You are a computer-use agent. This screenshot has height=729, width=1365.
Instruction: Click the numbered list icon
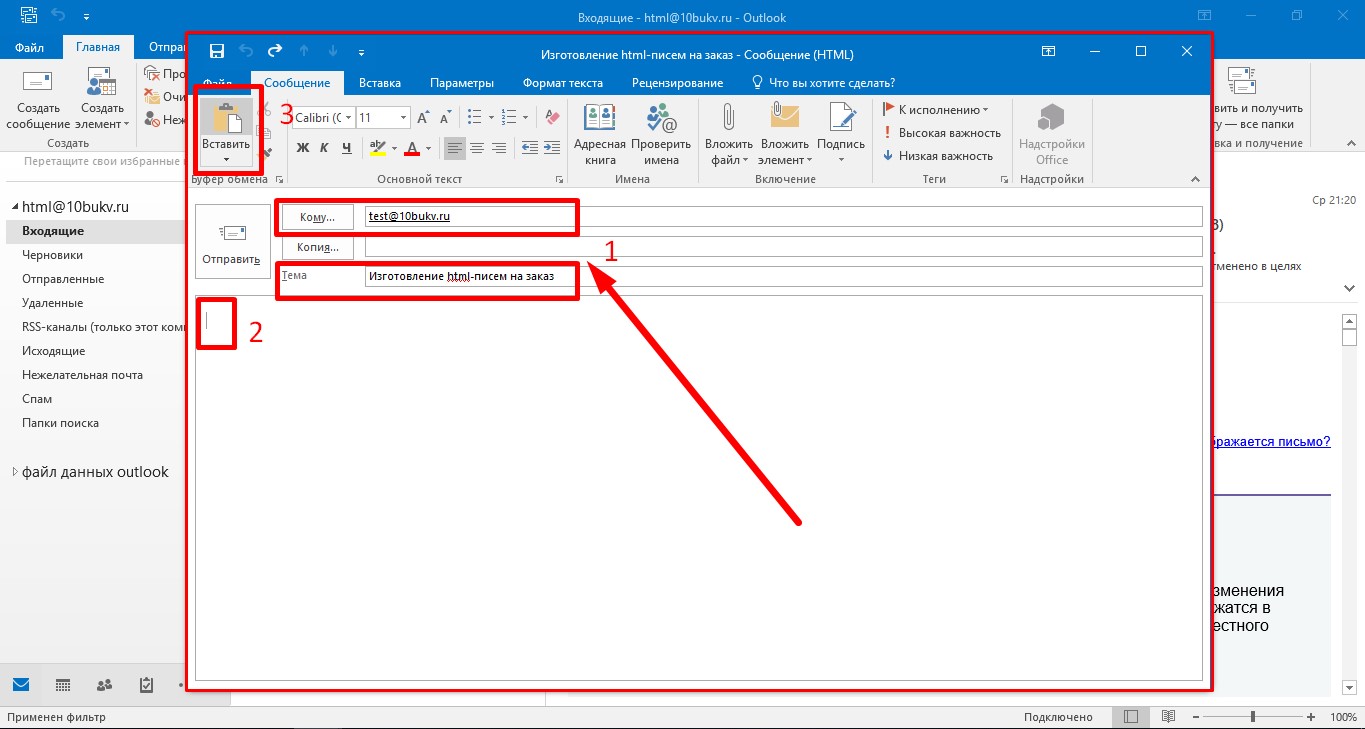508,117
